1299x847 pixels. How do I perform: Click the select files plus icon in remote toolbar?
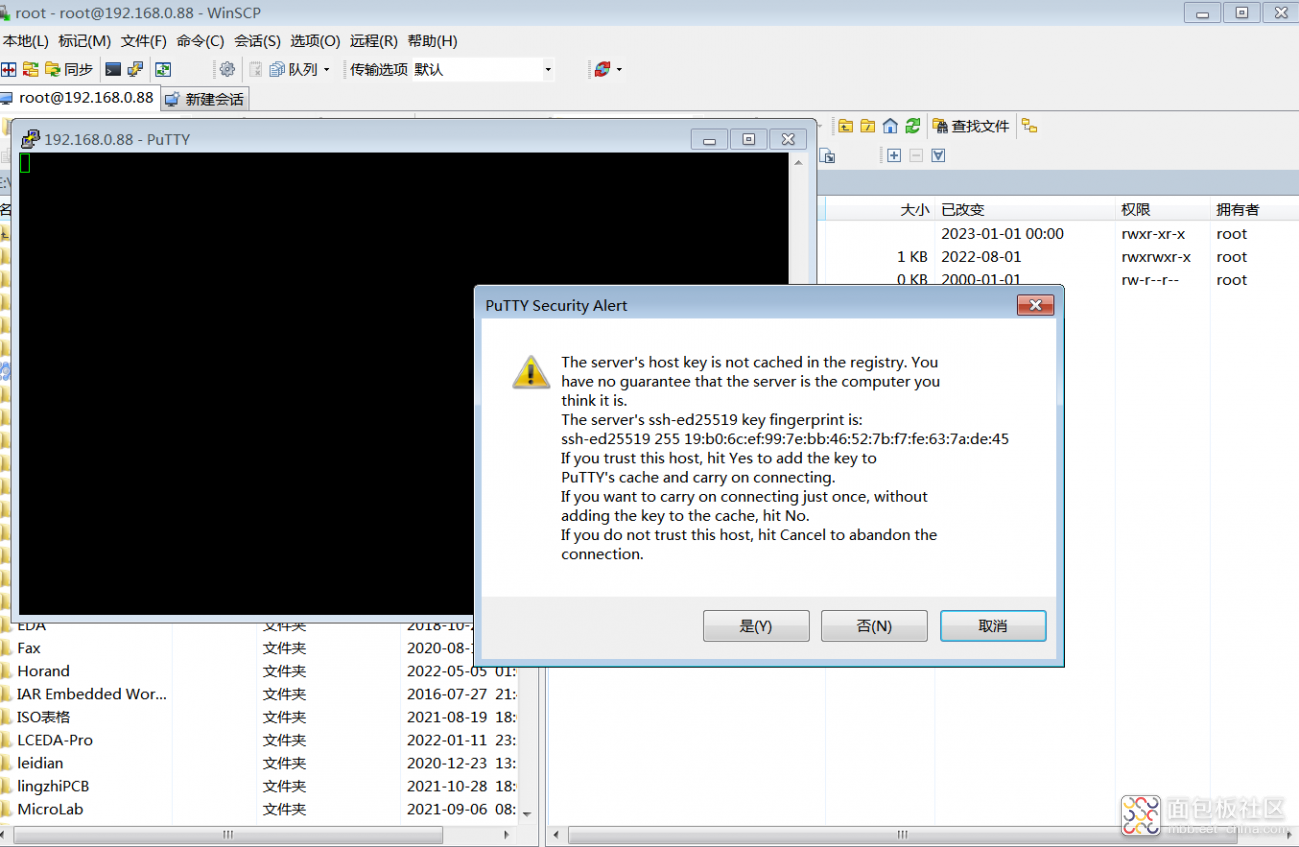click(894, 155)
